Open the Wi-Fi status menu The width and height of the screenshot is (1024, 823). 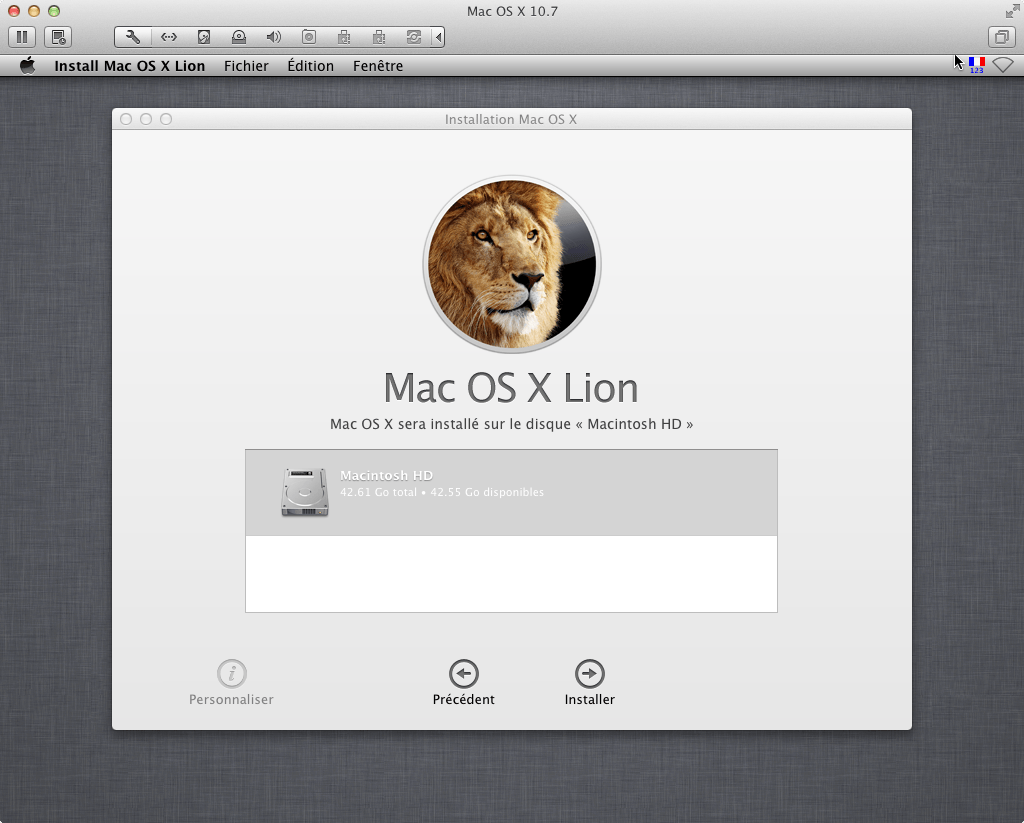(1002, 65)
